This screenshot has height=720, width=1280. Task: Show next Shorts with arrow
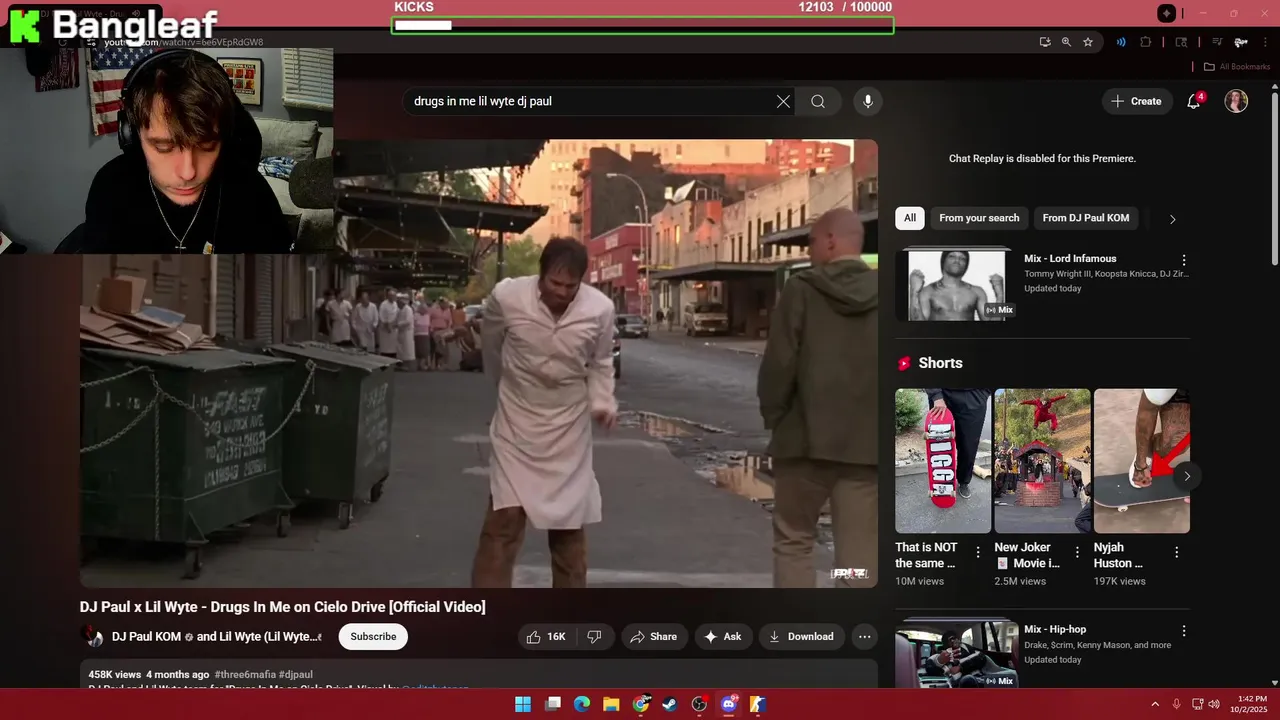[1187, 476]
